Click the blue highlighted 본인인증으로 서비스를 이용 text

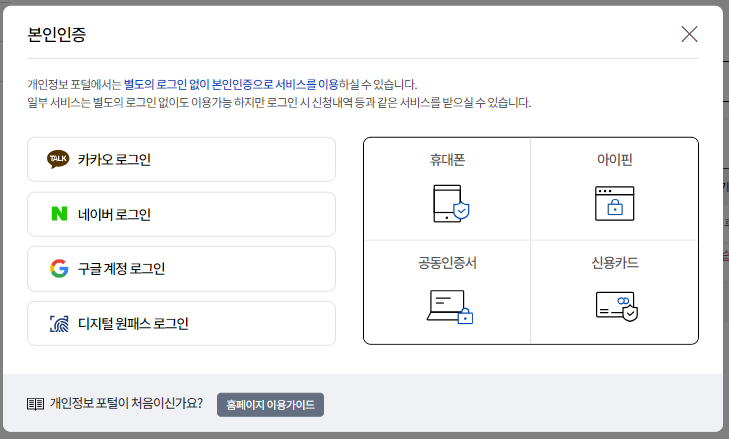[x=275, y=84]
